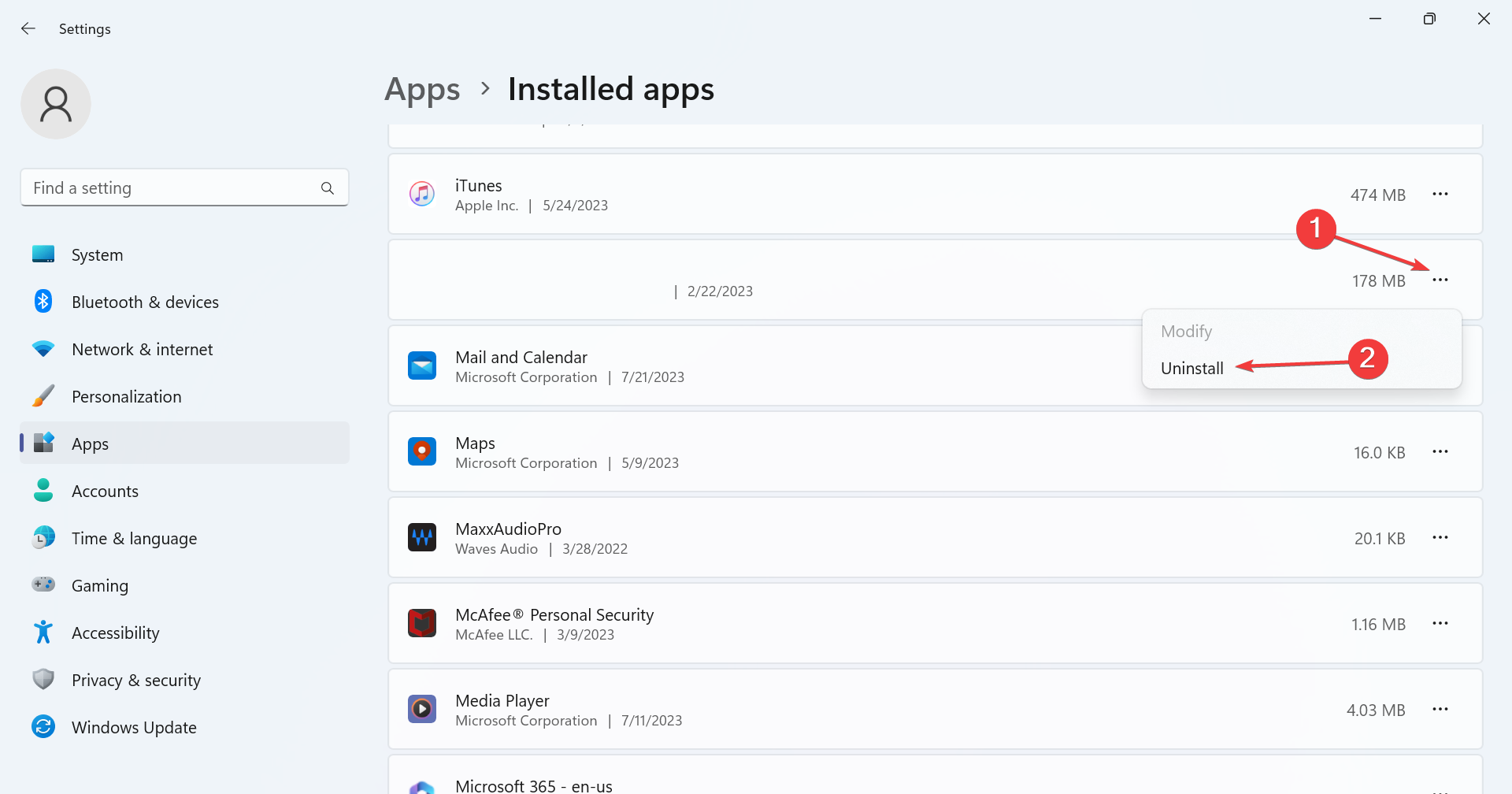Open the three-dot menu for Media Player
The image size is (1512, 794).
1440,709
